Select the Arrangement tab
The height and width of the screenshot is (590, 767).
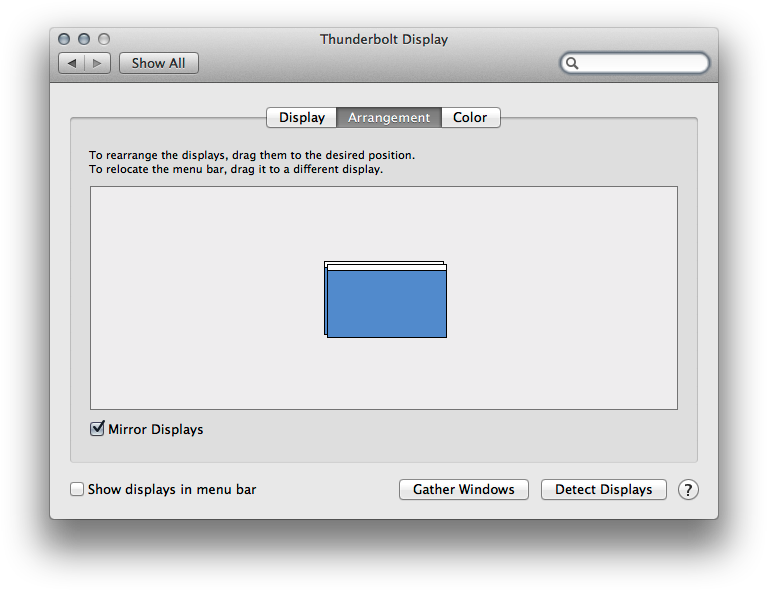(x=389, y=117)
